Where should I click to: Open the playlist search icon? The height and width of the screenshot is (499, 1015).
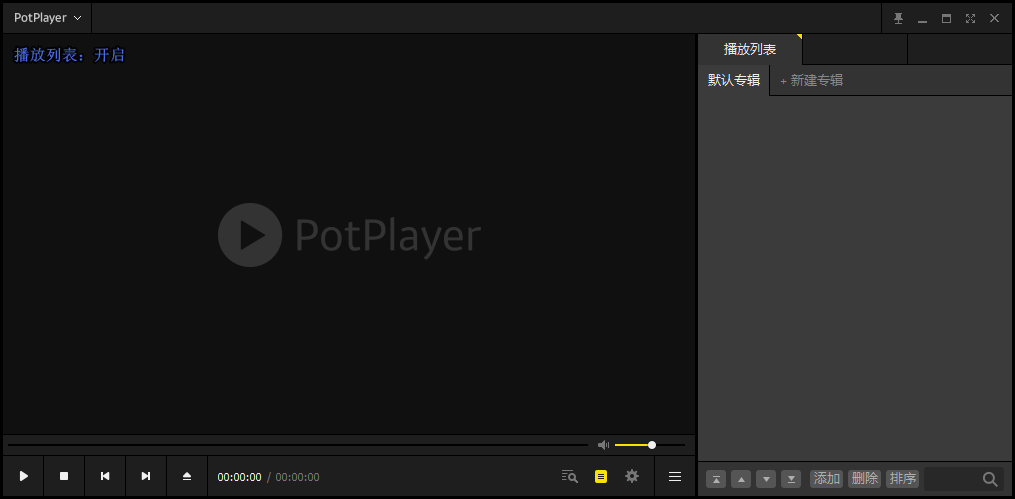569,477
